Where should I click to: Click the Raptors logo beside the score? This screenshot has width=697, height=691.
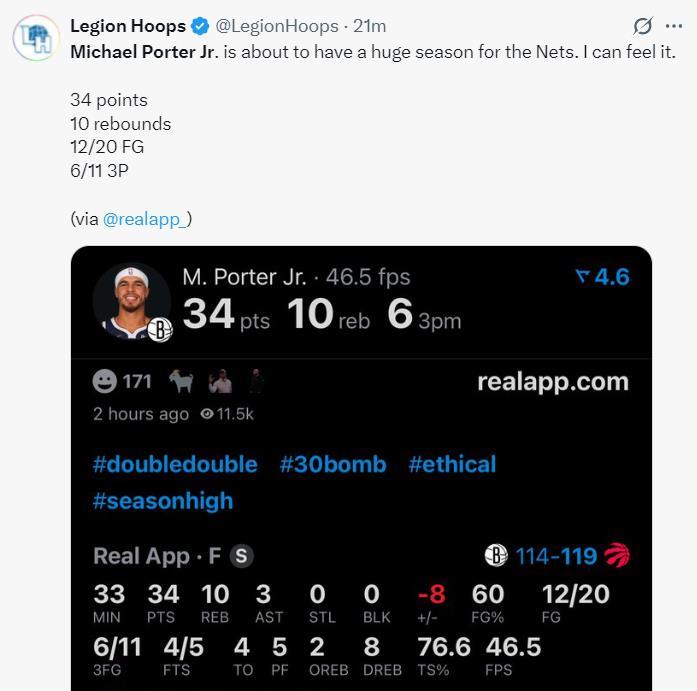(x=617, y=556)
